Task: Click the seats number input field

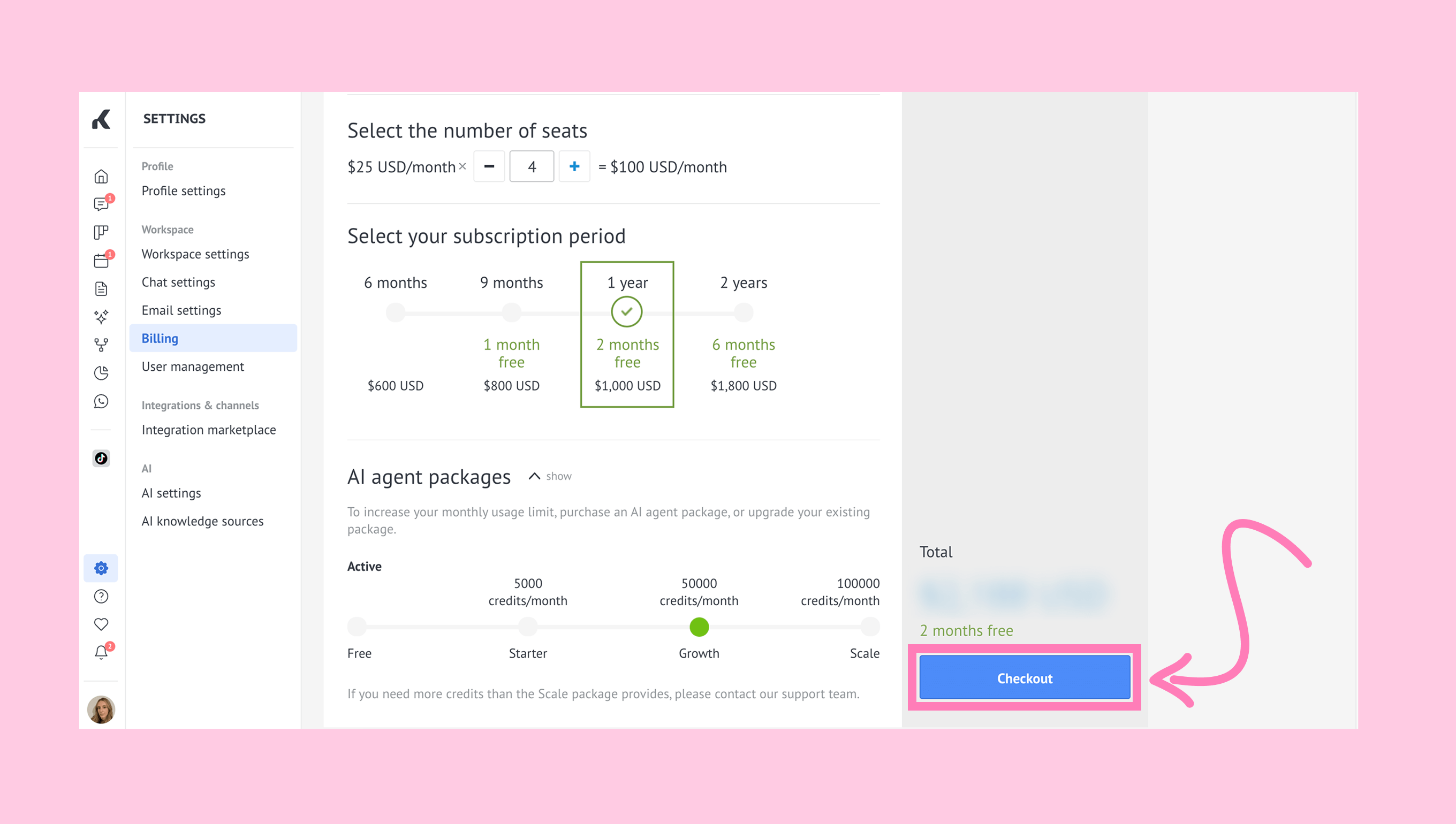Action: click(x=532, y=166)
